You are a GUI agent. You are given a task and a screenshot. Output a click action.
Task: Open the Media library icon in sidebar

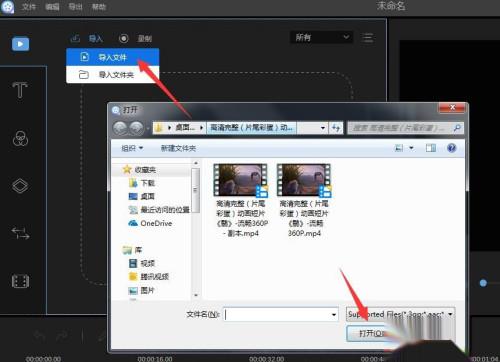(20, 44)
